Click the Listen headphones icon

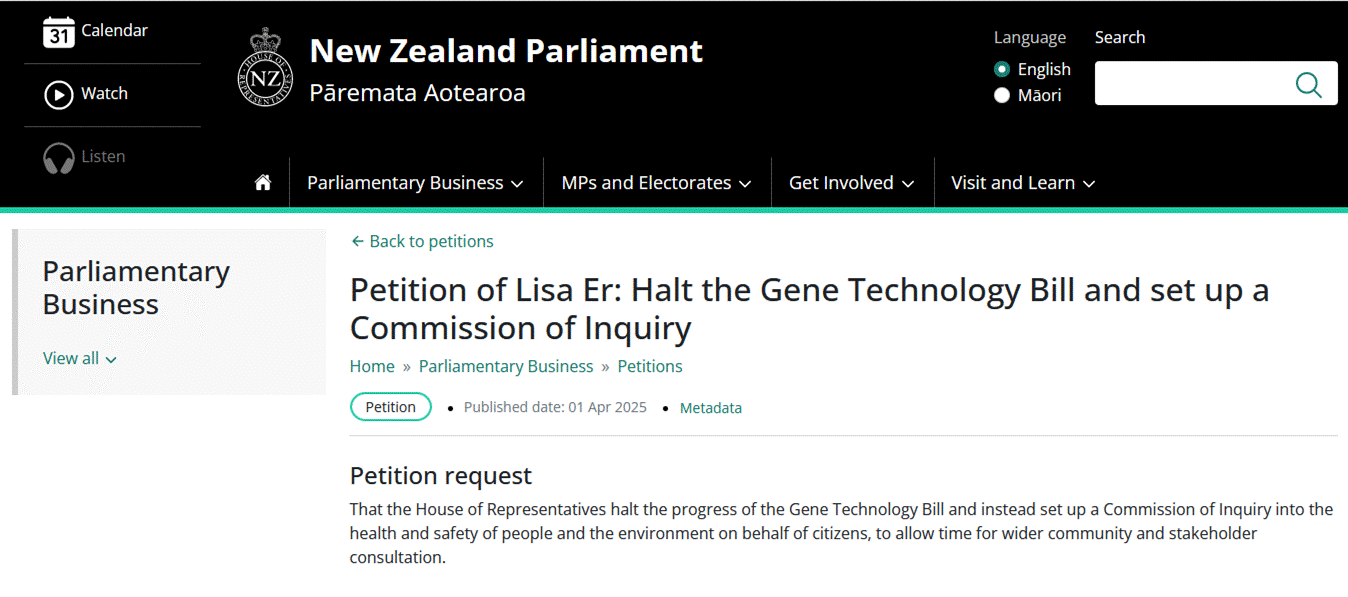pyautogui.click(x=59, y=158)
